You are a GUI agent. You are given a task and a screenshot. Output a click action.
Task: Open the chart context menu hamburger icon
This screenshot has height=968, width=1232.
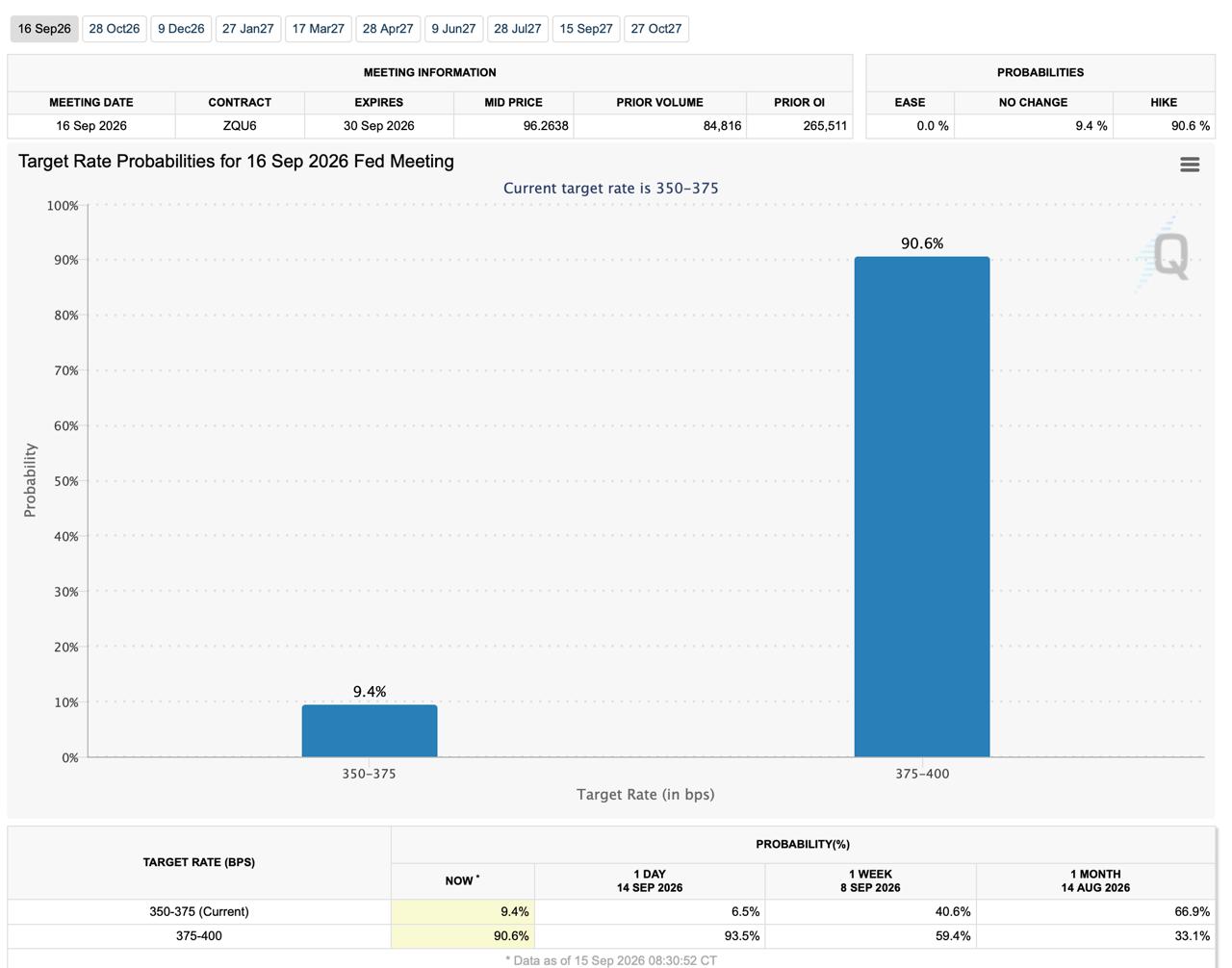(1190, 165)
